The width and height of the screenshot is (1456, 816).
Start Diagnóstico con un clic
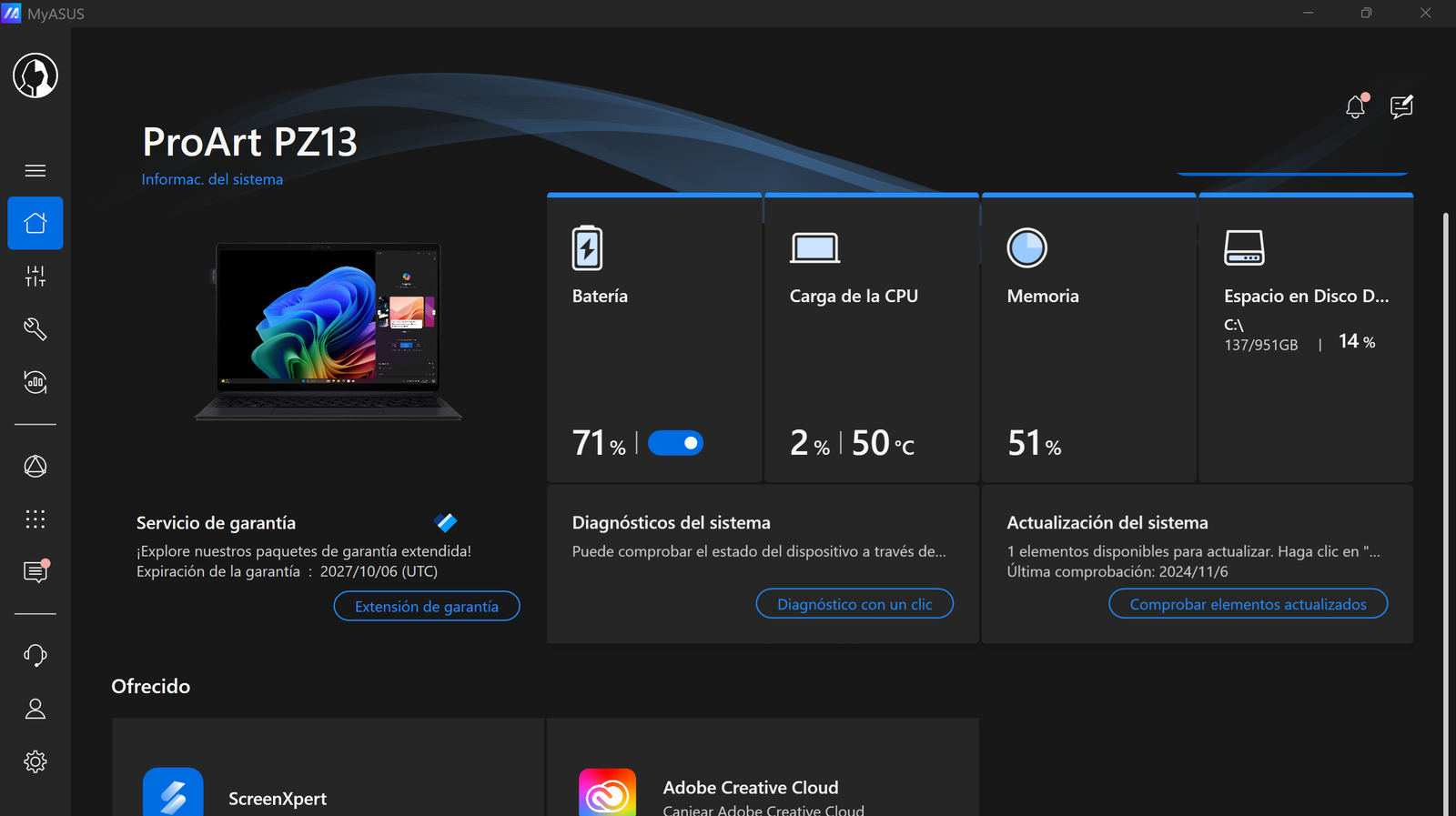pyautogui.click(x=854, y=604)
